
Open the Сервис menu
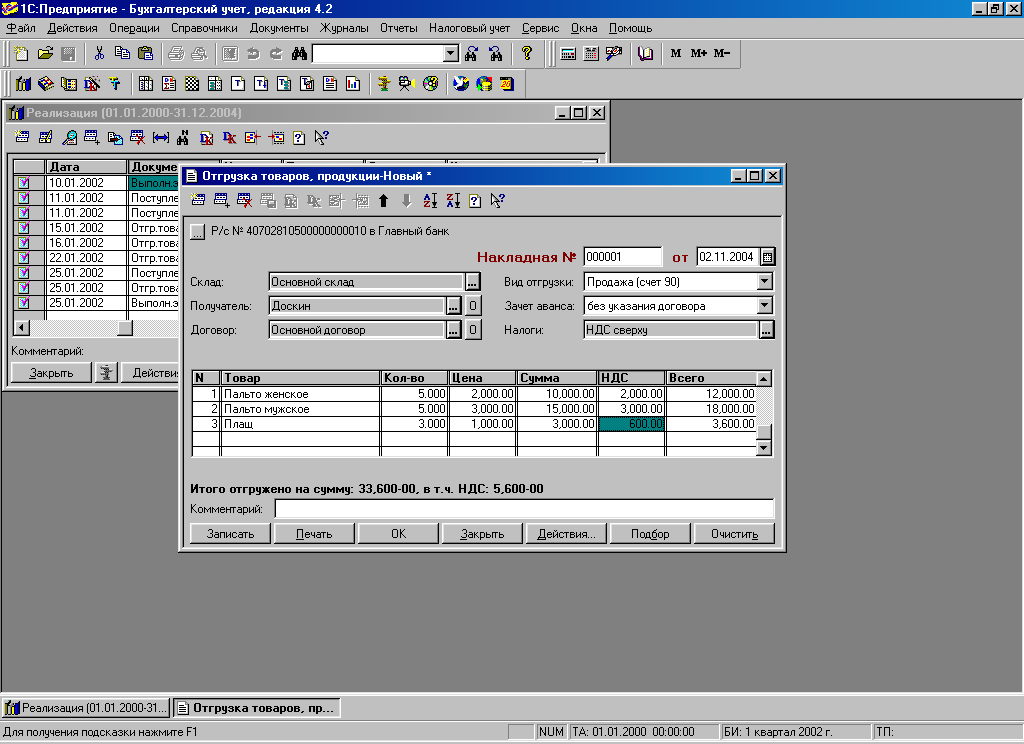point(540,28)
